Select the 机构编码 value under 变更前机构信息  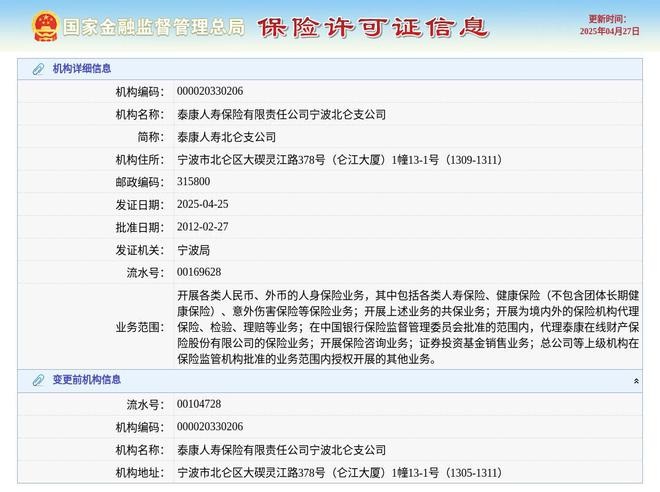(x=210, y=427)
